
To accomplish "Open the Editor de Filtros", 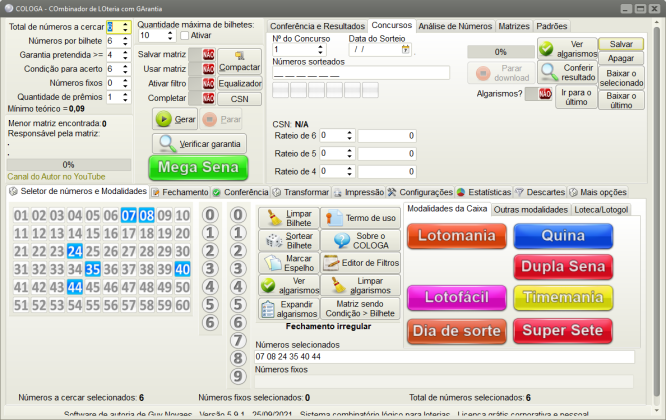I will tap(360, 263).
